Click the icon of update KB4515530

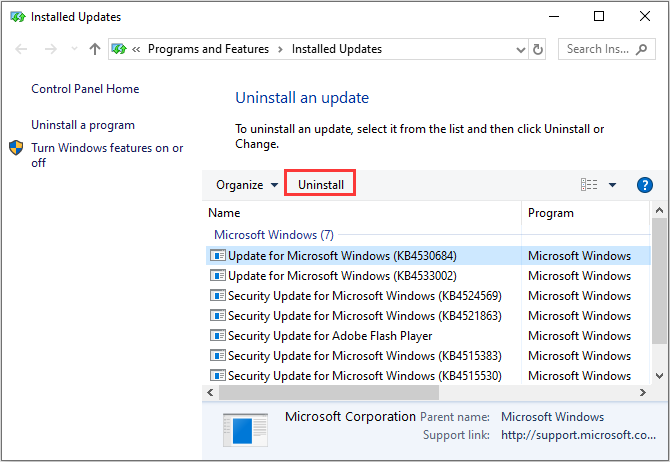217,375
